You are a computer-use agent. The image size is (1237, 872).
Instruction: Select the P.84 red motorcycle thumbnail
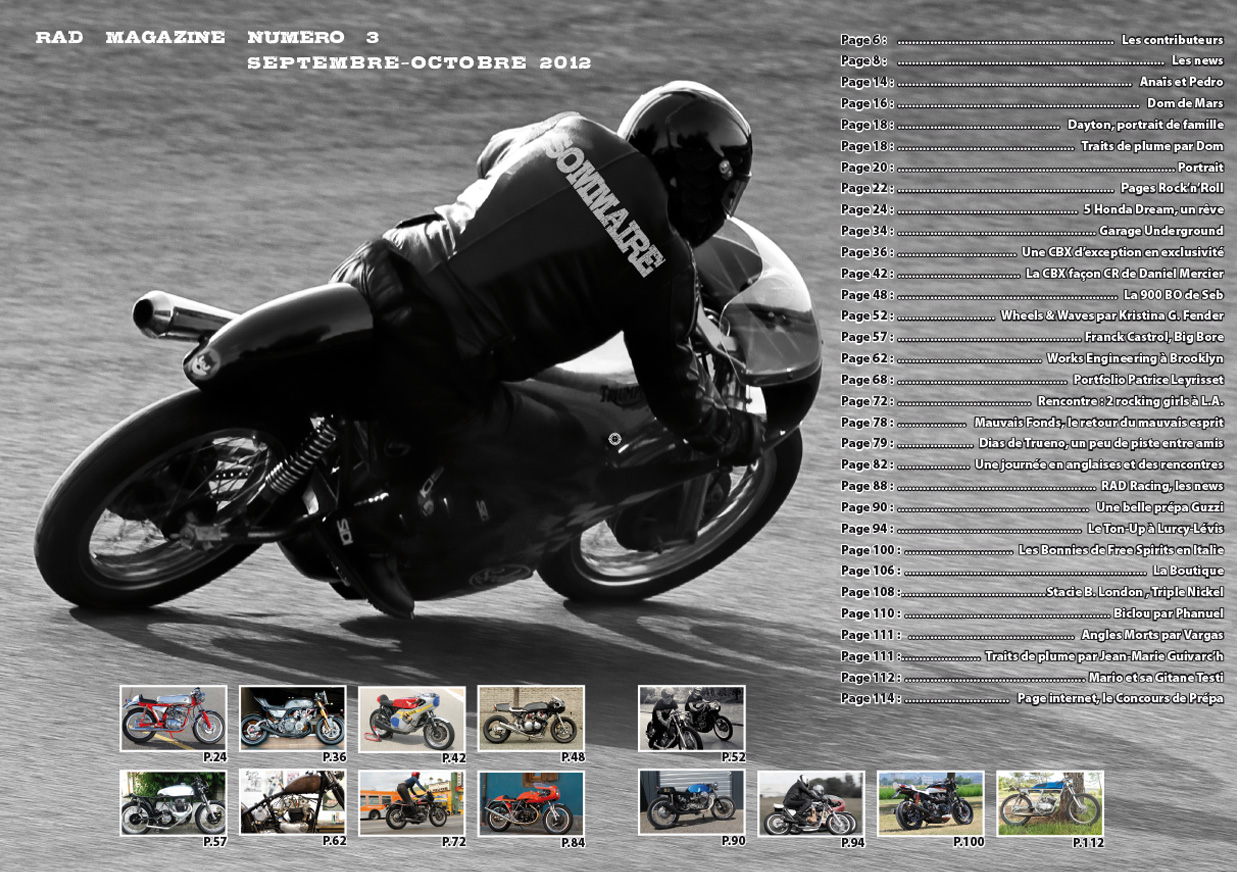click(531, 803)
